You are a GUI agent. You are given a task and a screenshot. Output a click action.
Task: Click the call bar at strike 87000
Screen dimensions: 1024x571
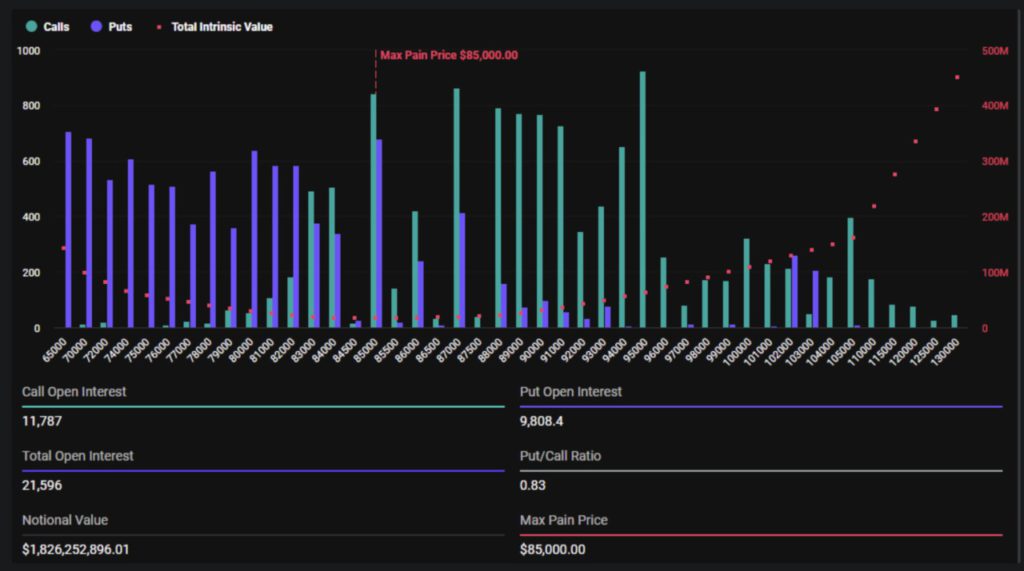[456, 208]
